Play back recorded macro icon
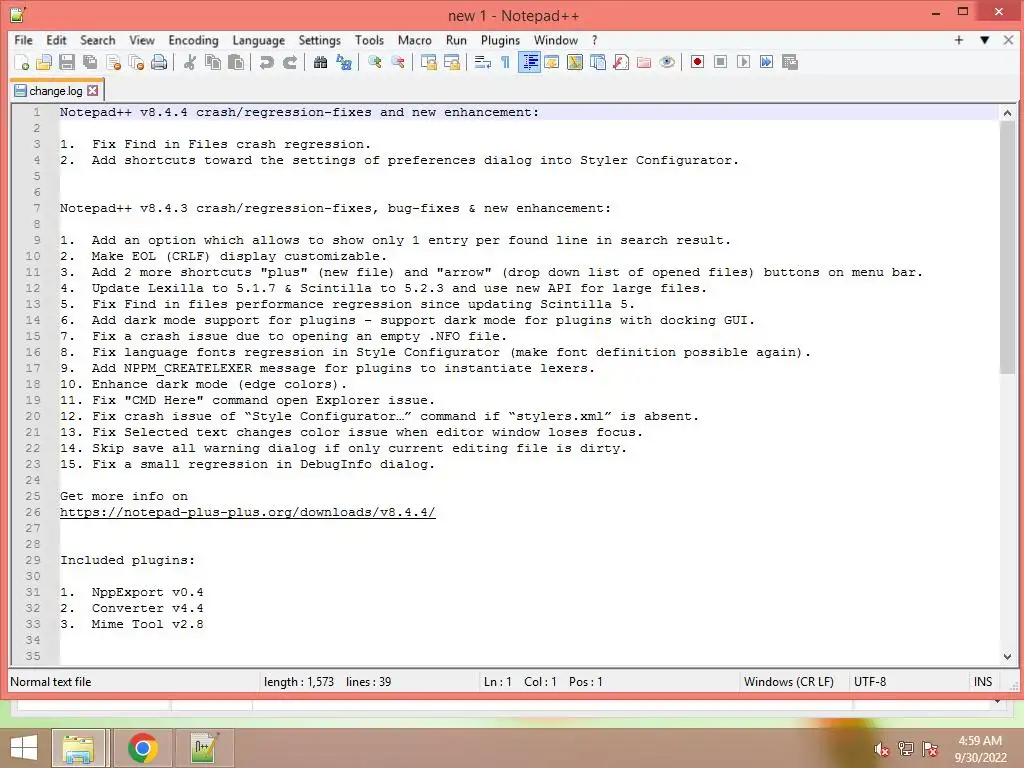1024x768 pixels. tap(743, 62)
